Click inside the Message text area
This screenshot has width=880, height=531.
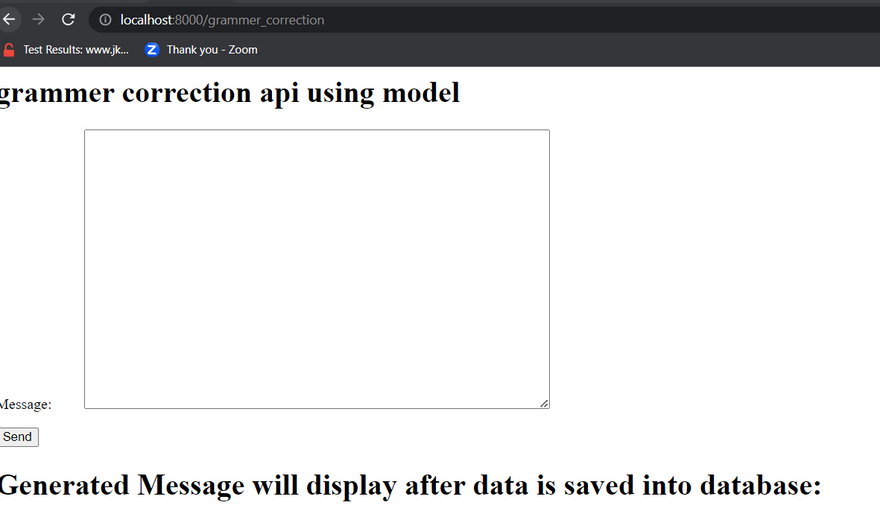(316, 268)
